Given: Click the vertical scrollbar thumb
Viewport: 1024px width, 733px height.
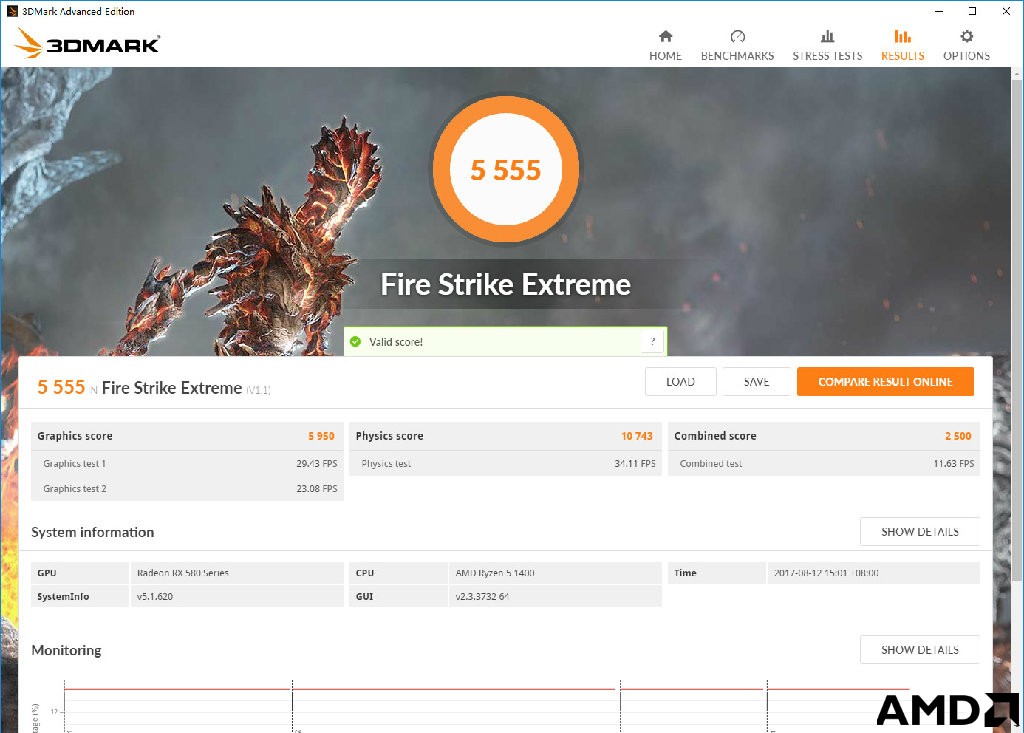Looking at the screenshot, I should tap(1017, 329).
